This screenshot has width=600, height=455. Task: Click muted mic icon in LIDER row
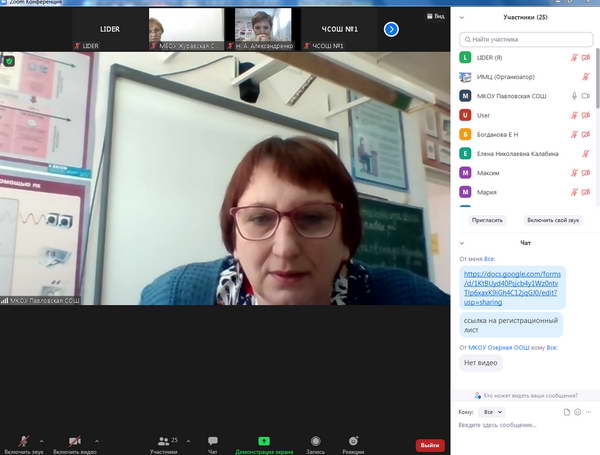point(574,58)
